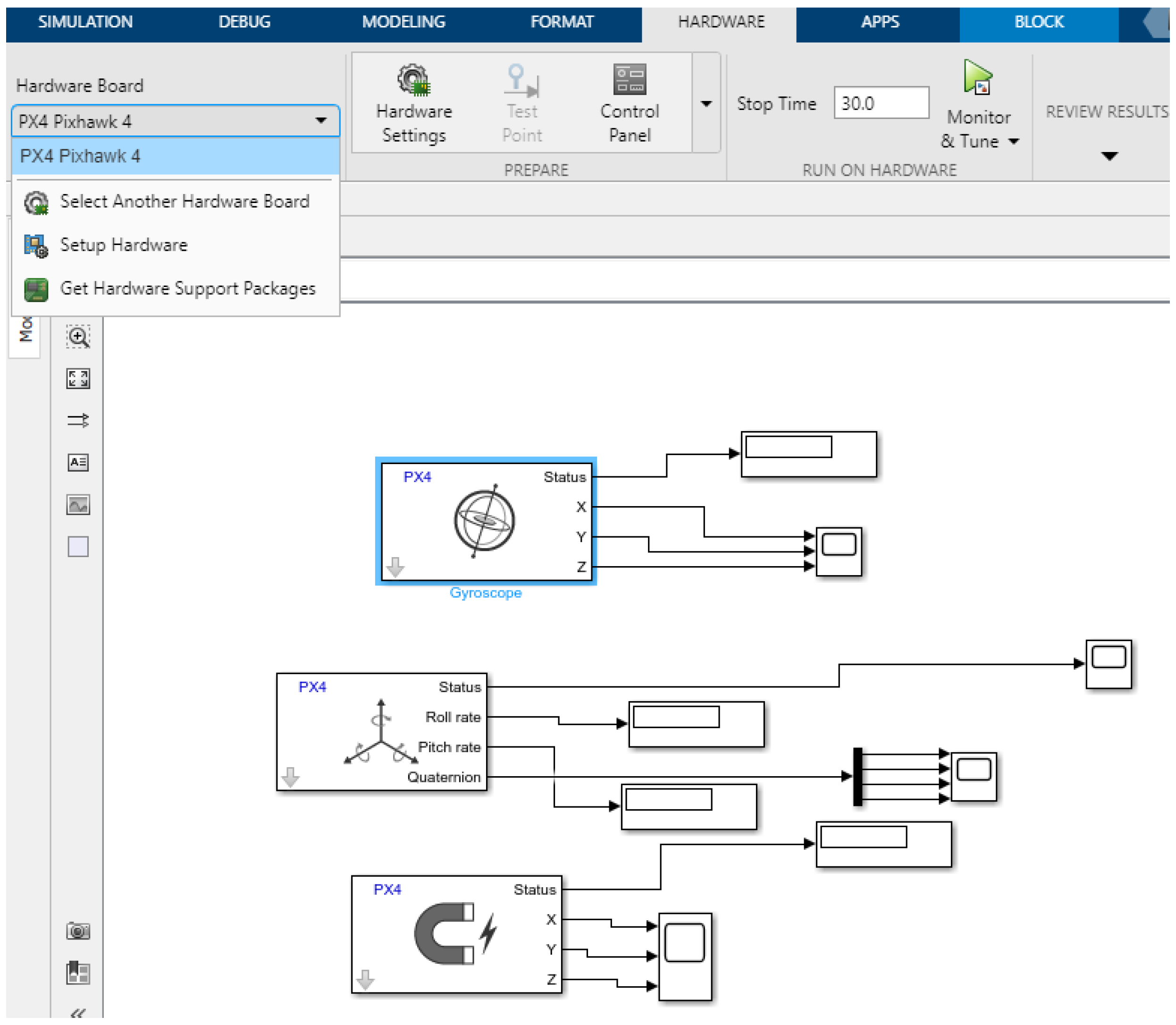The width and height of the screenshot is (1176, 1025).
Task: Click the Fit to View icon
Action: [78, 379]
